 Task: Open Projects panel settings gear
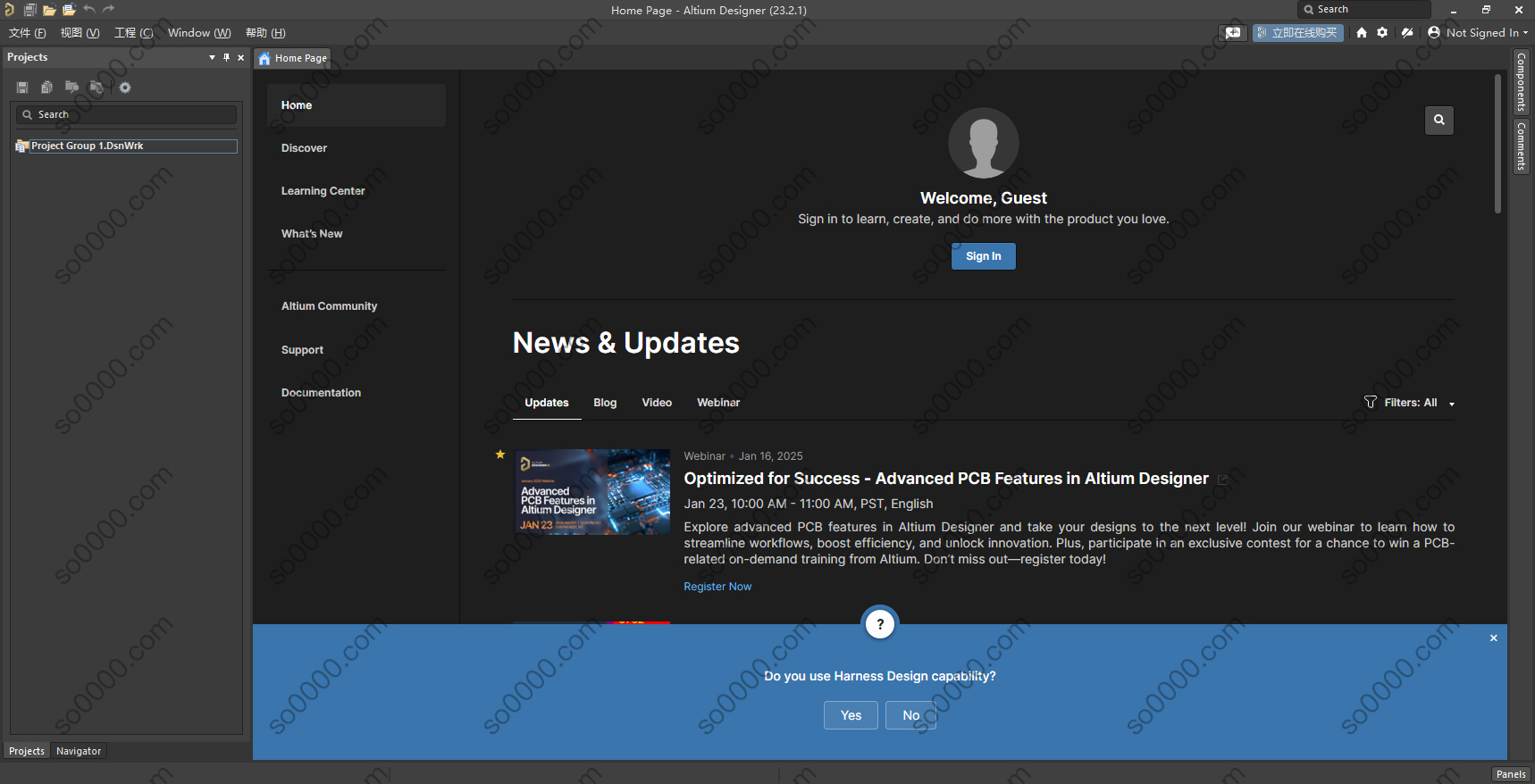(125, 88)
